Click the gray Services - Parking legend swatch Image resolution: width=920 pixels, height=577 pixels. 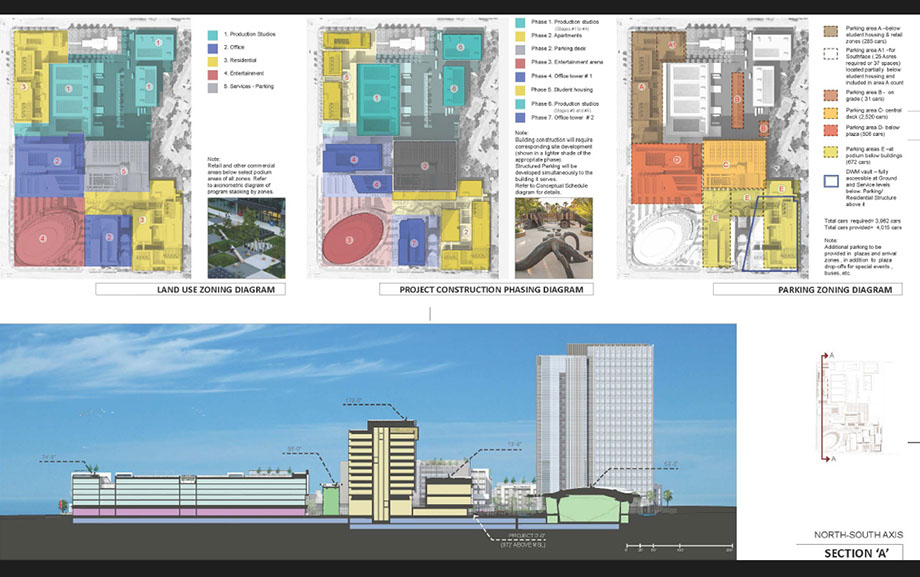pos(214,87)
